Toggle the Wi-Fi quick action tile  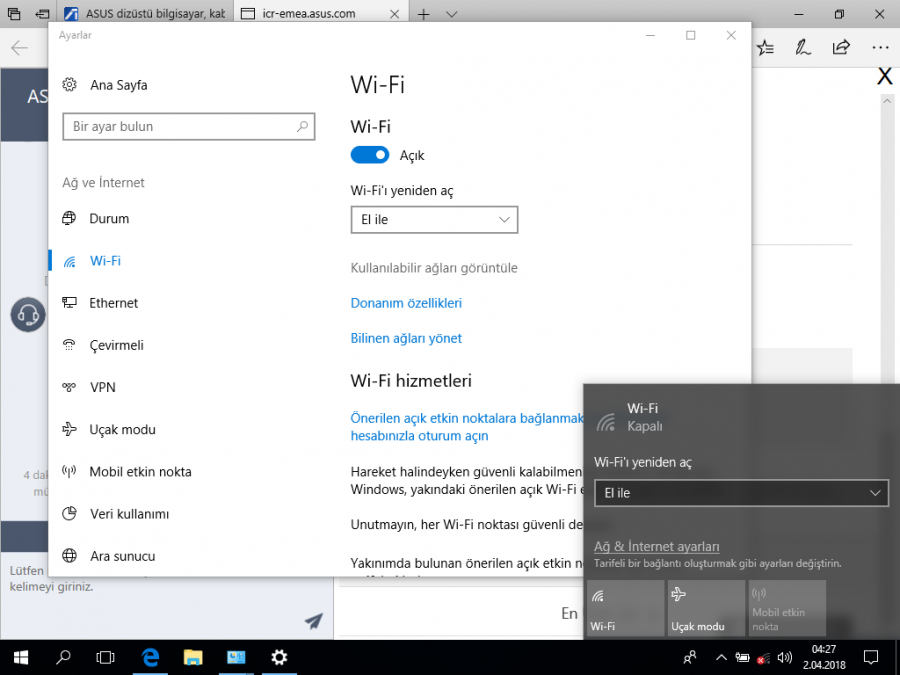click(x=625, y=607)
